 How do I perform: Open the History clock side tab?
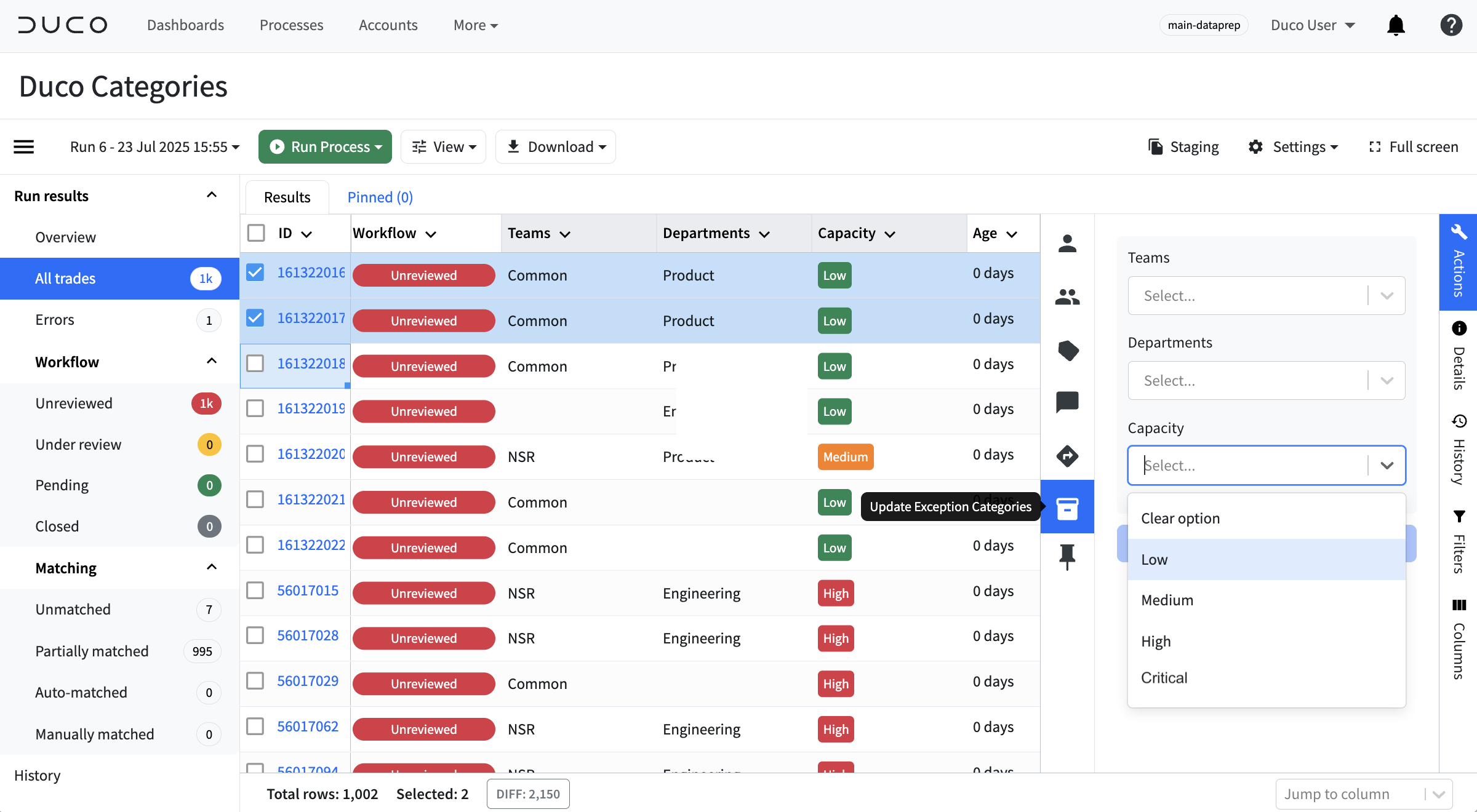[1459, 450]
